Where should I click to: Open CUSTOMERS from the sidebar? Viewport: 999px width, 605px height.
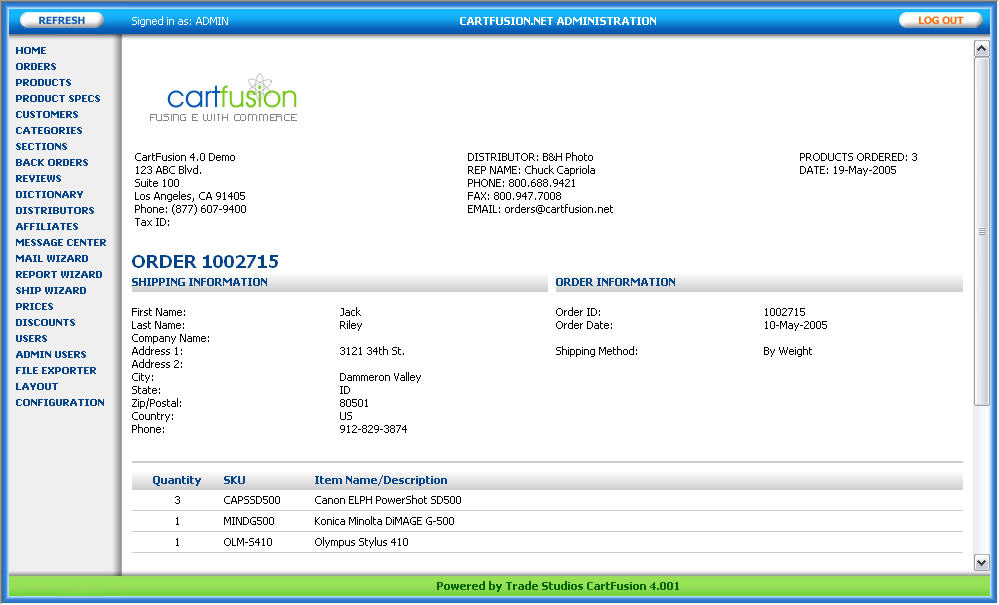[47, 114]
